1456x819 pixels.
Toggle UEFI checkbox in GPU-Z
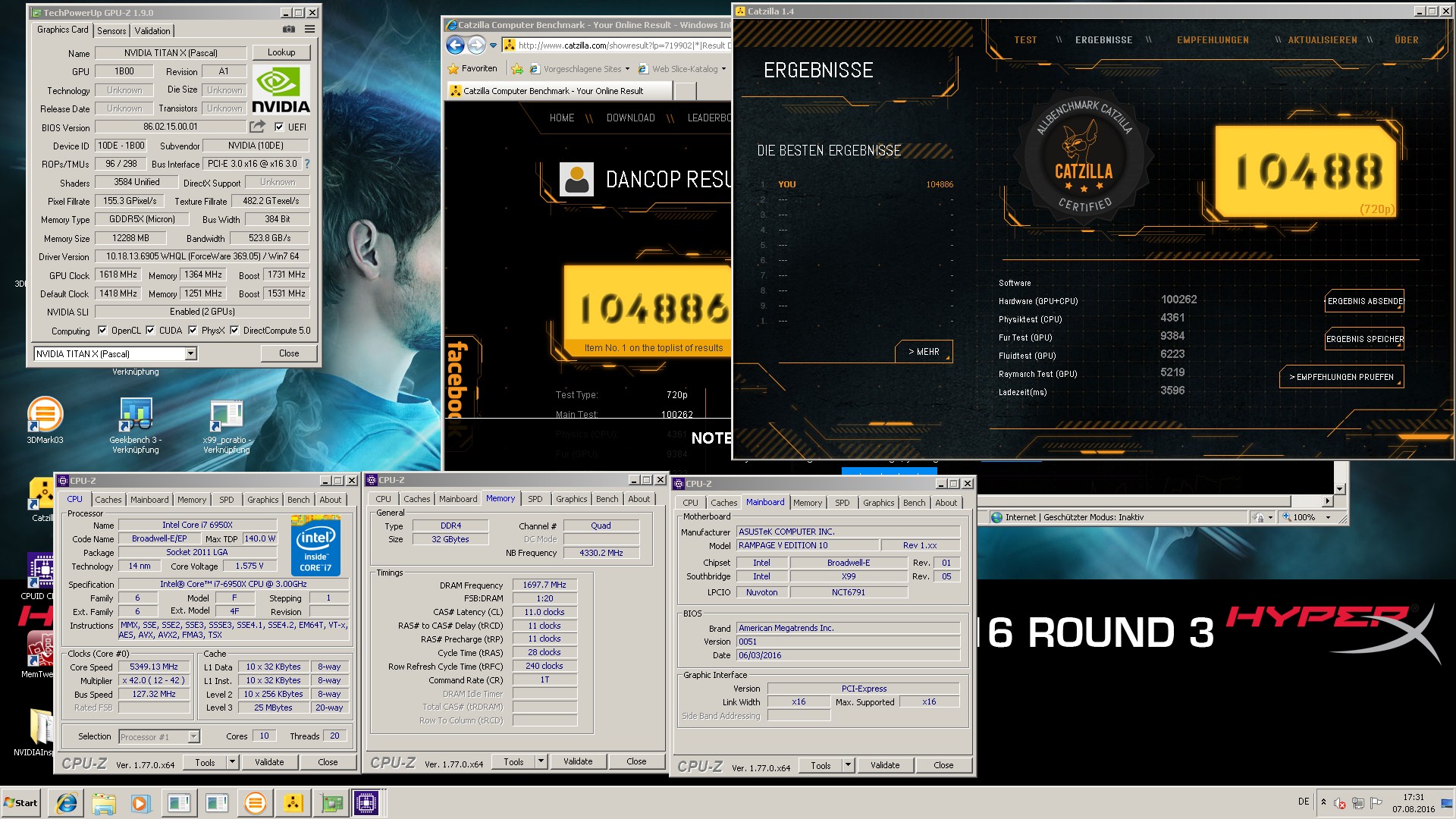click(x=279, y=127)
